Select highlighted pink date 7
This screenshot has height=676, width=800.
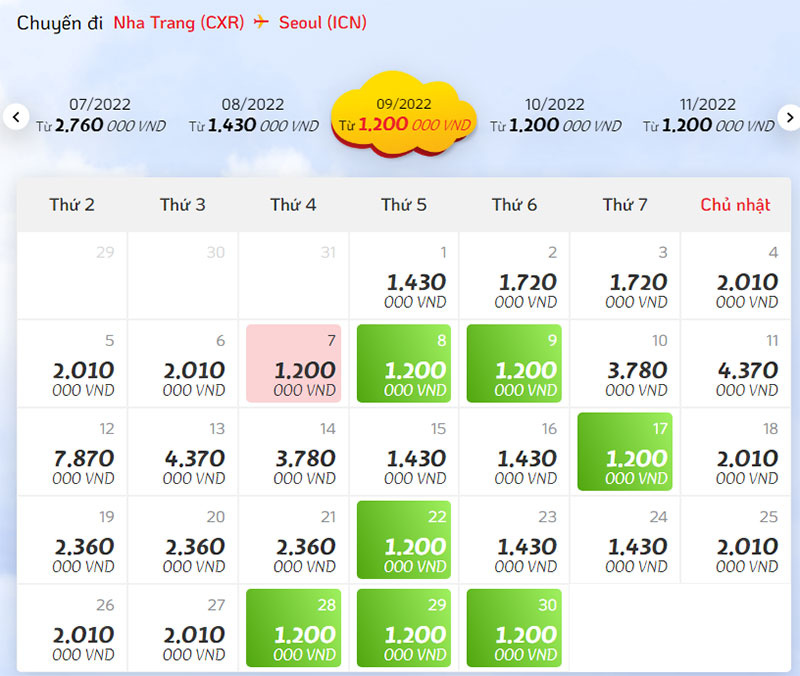point(293,364)
